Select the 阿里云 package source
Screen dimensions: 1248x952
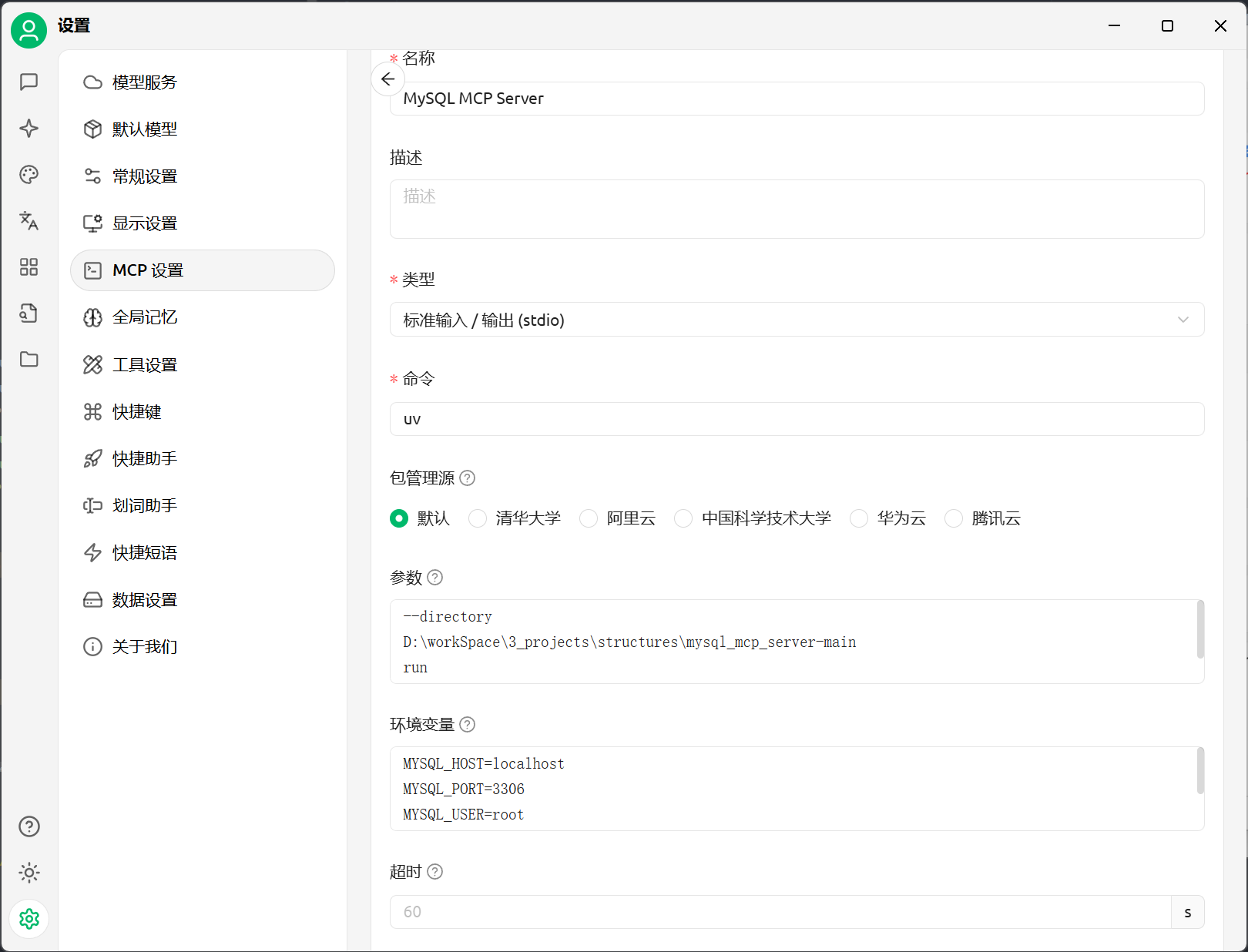(x=589, y=518)
